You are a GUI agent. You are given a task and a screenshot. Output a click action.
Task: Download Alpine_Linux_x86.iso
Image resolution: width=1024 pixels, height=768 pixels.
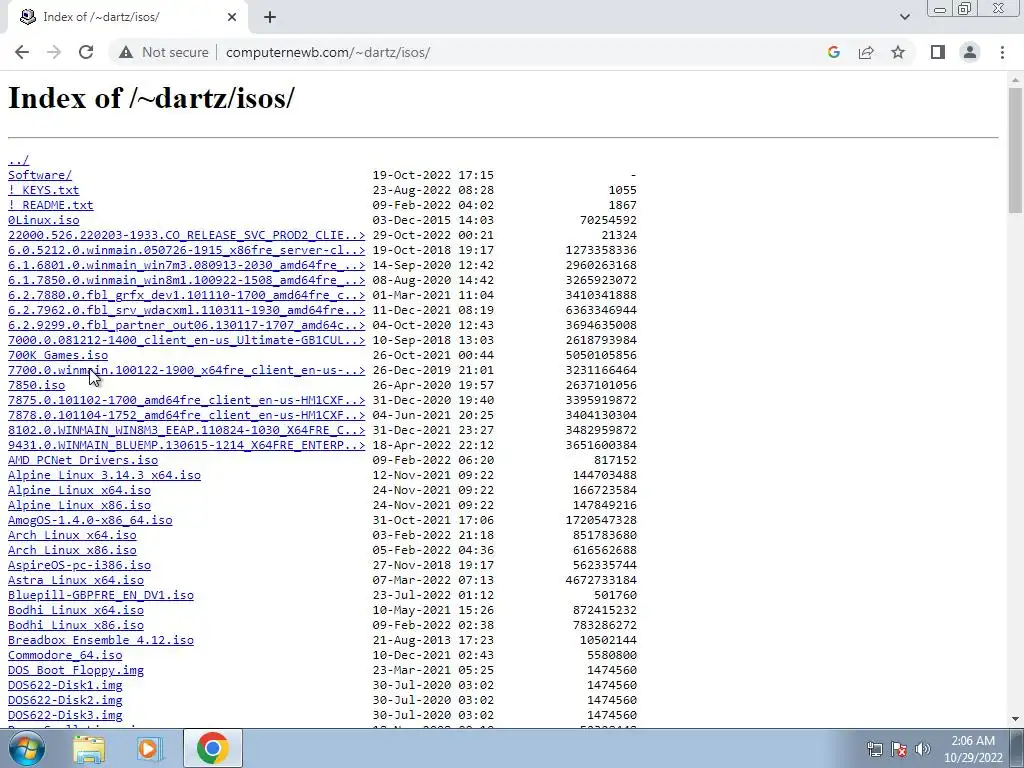(79, 505)
